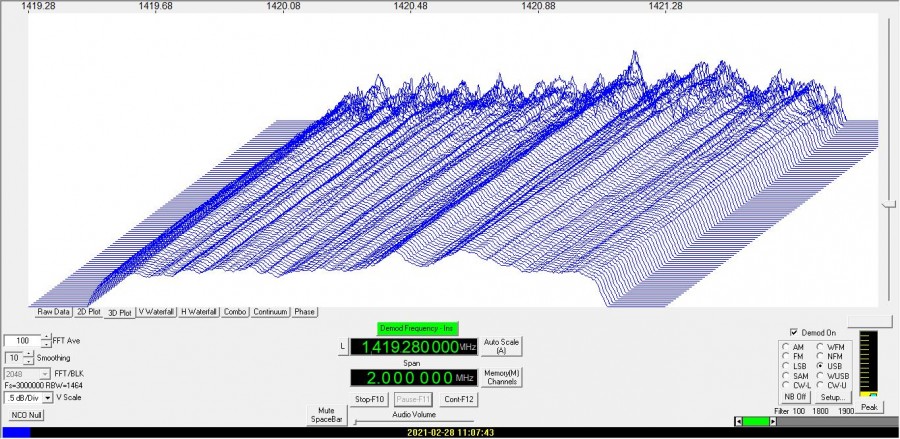The width and height of the screenshot is (900, 439).
Task: Open the Continuum tab
Action: point(270,312)
